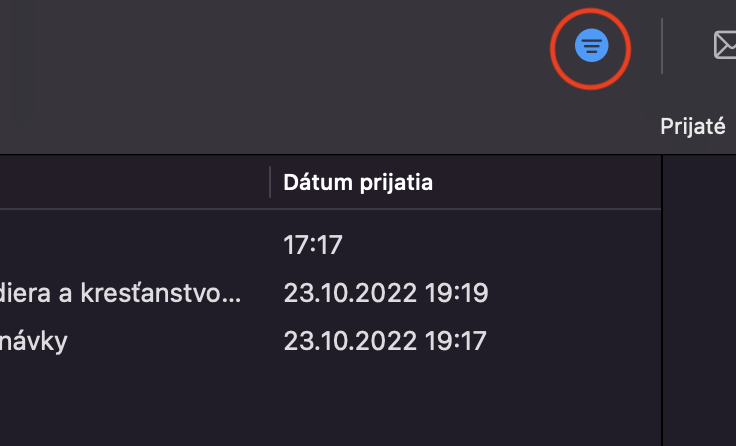Click the Prijaté toolbar label
The image size is (736, 446).
pos(692,126)
